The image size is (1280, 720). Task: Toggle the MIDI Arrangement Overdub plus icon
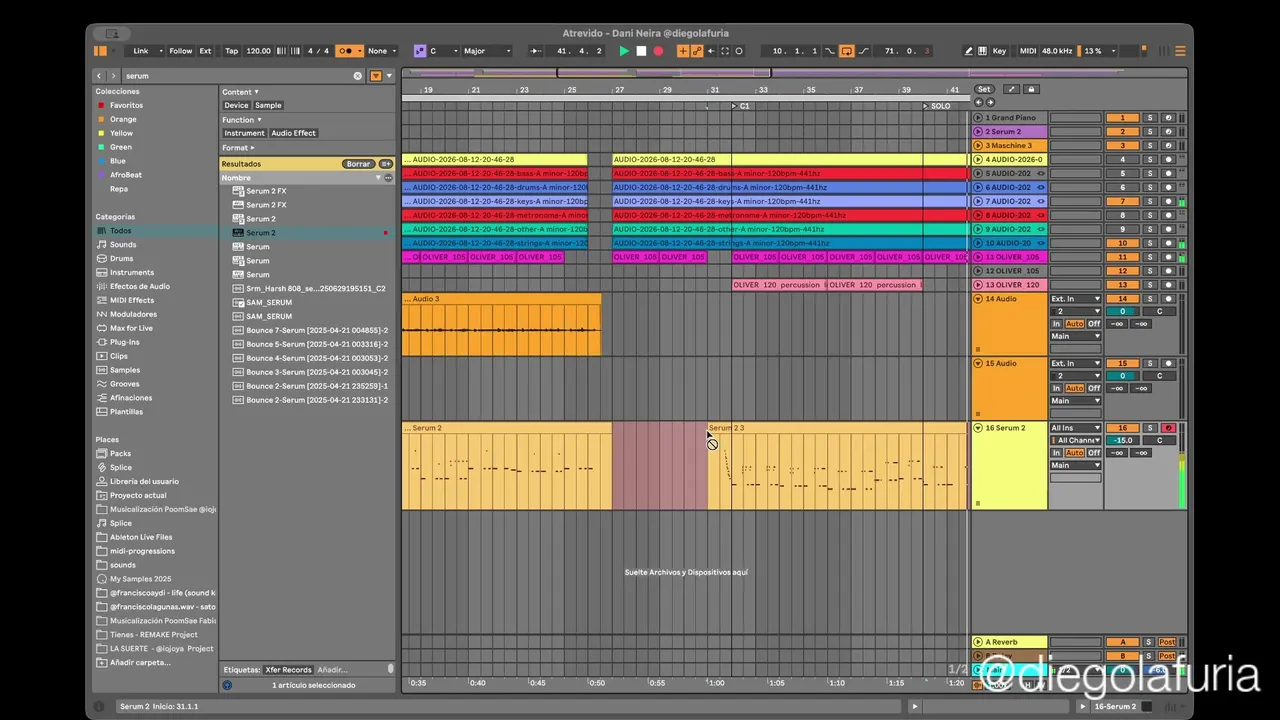click(684, 51)
